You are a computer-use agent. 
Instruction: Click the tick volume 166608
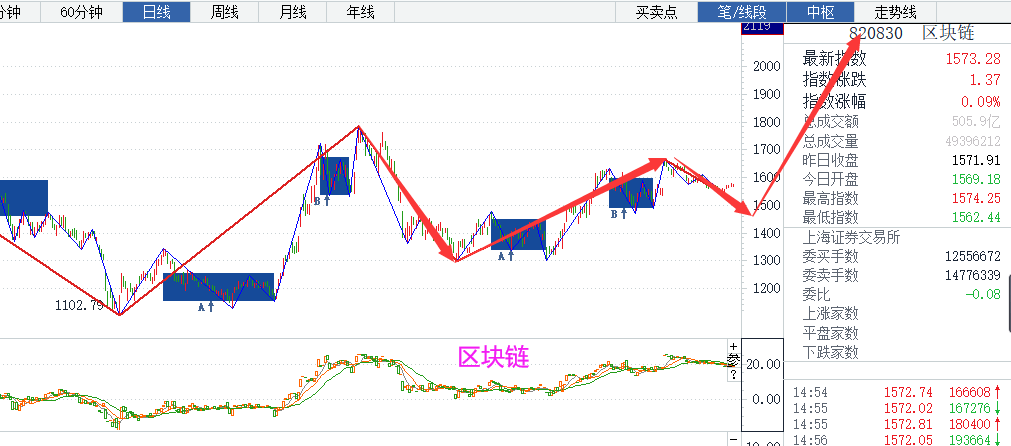(x=970, y=392)
